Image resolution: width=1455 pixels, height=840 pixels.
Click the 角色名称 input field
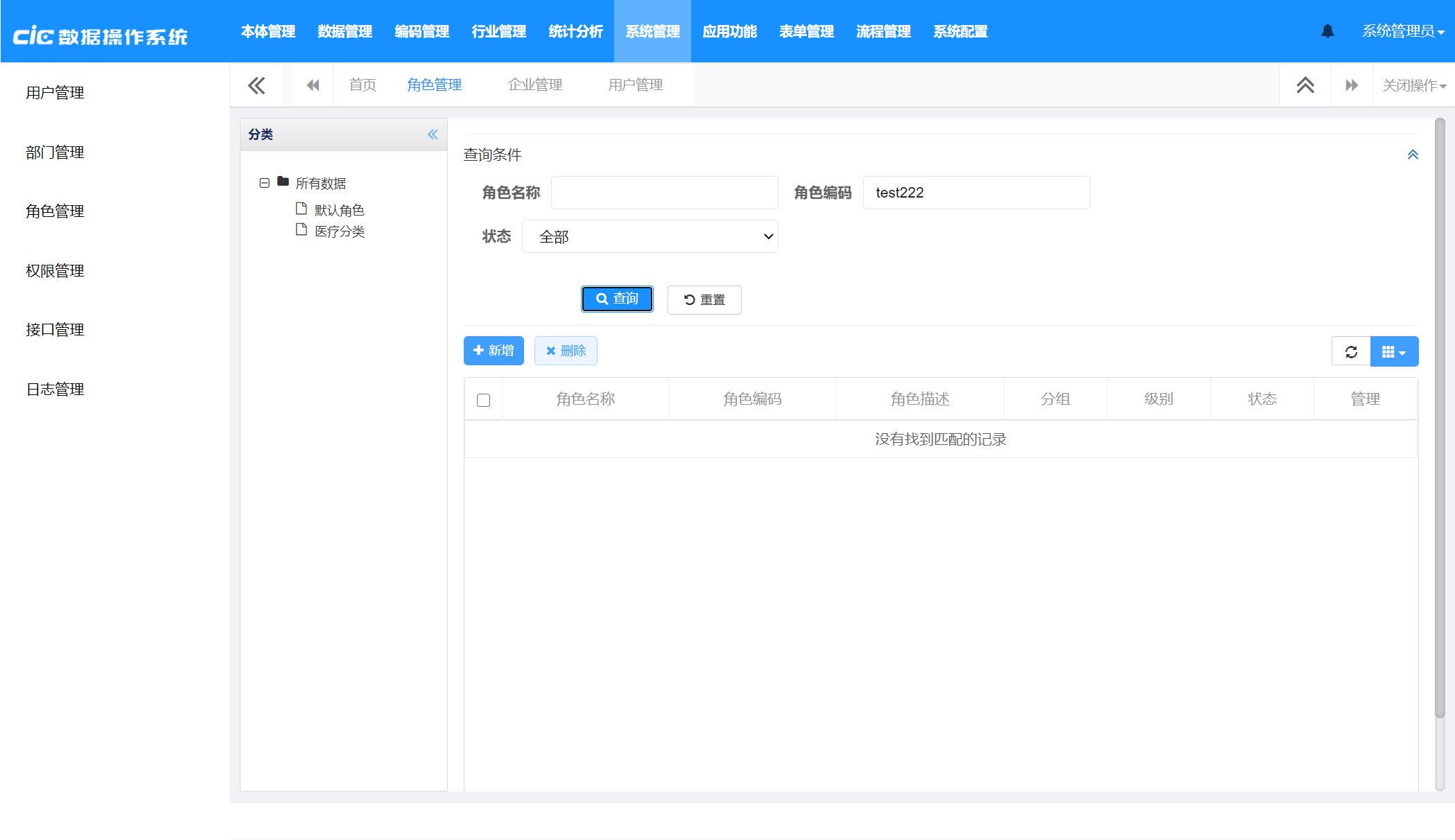(x=664, y=193)
